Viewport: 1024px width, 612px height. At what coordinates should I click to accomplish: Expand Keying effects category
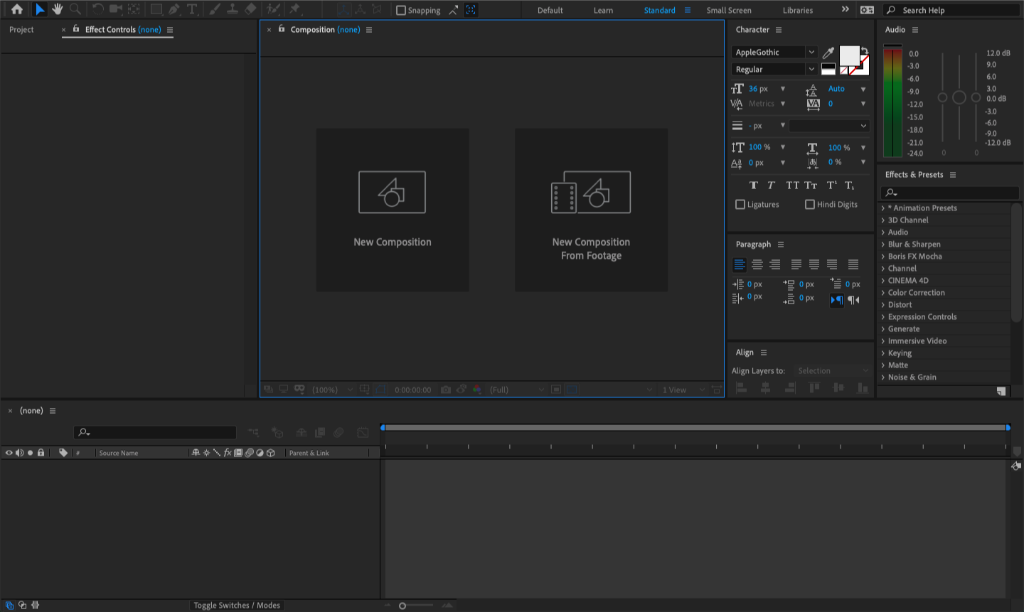pos(883,353)
